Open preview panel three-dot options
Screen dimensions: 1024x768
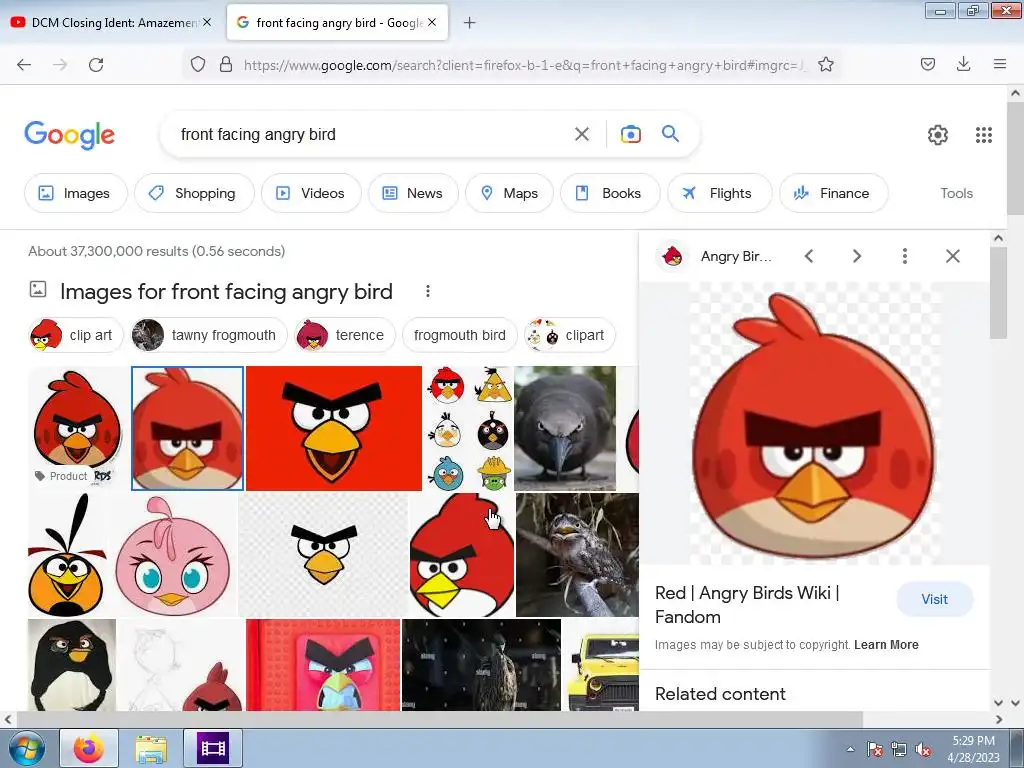(x=904, y=256)
